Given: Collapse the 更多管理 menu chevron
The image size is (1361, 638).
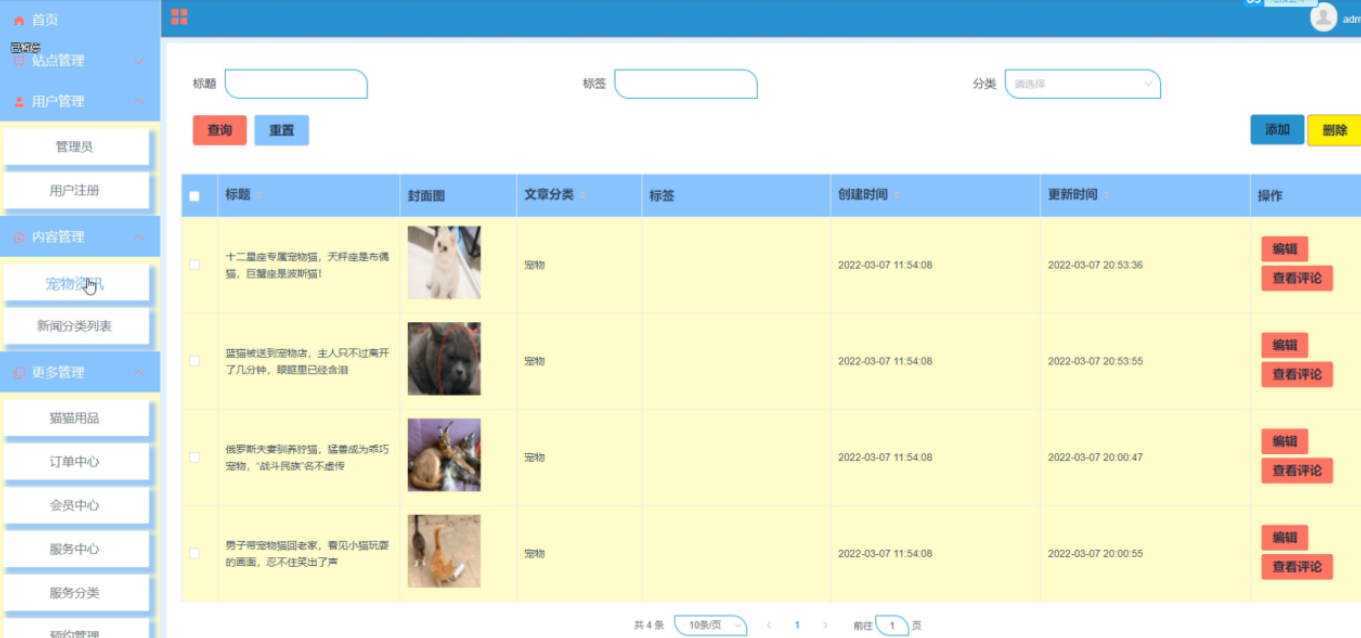Looking at the screenshot, I should click(x=139, y=373).
